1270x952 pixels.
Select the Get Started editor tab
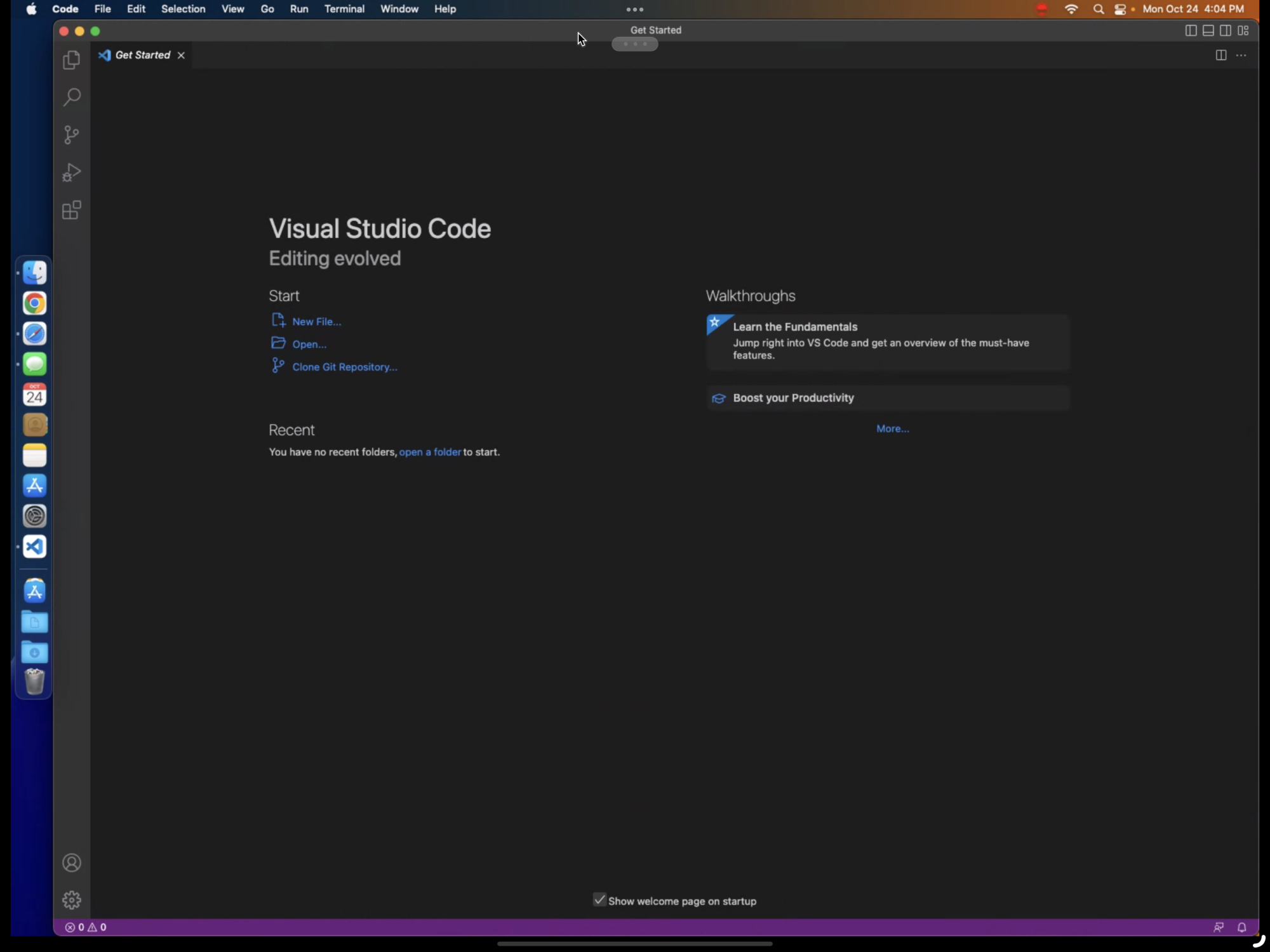pyautogui.click(x=142, y=55)
